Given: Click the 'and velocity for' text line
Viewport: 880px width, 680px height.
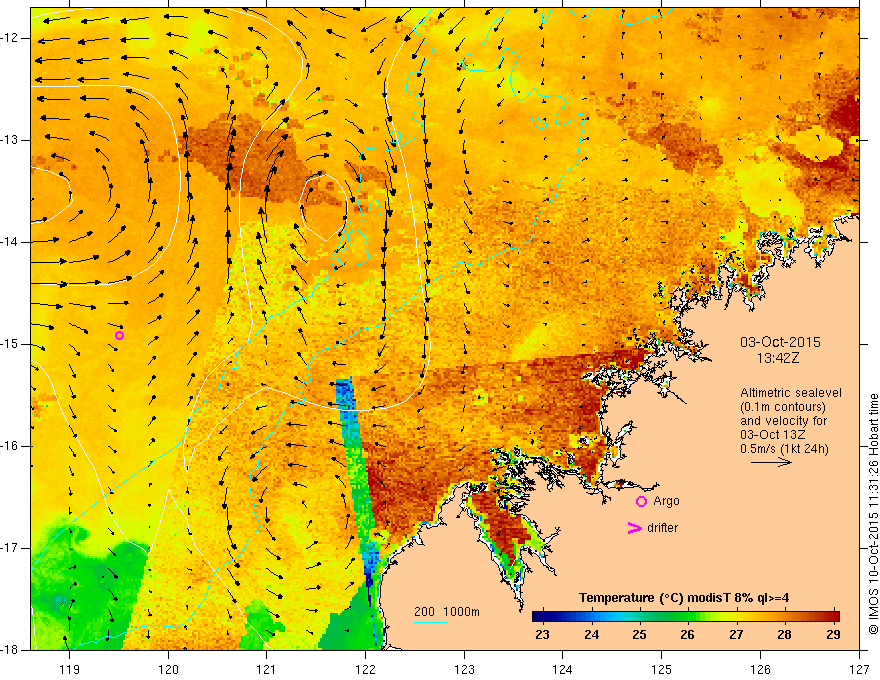Looking at the screenshot, I should [783, 421].
